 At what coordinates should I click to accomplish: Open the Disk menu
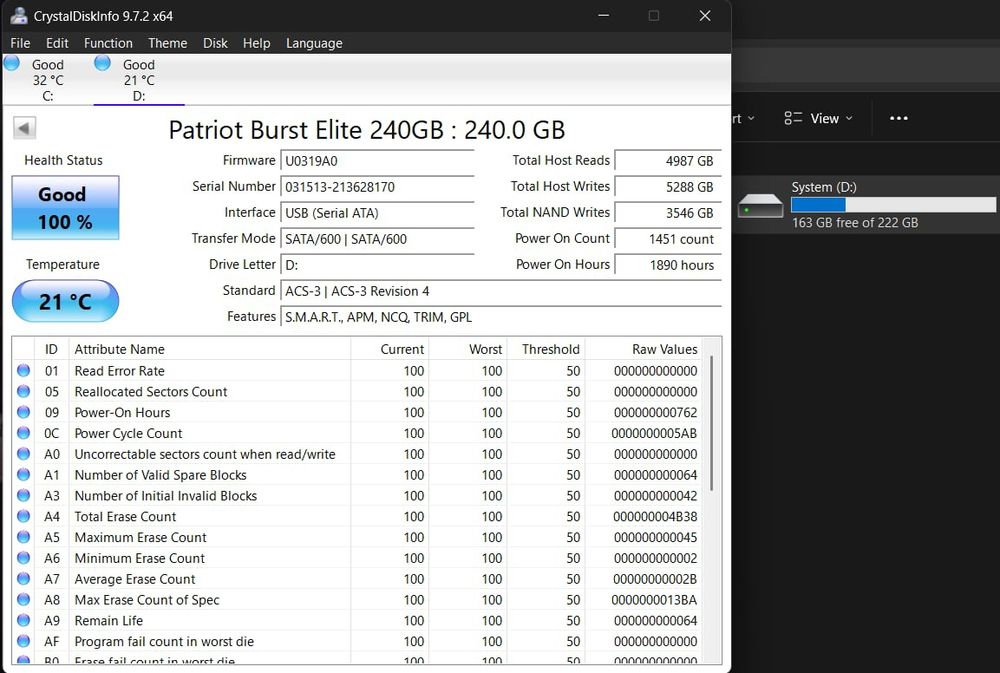click(215, 43)
